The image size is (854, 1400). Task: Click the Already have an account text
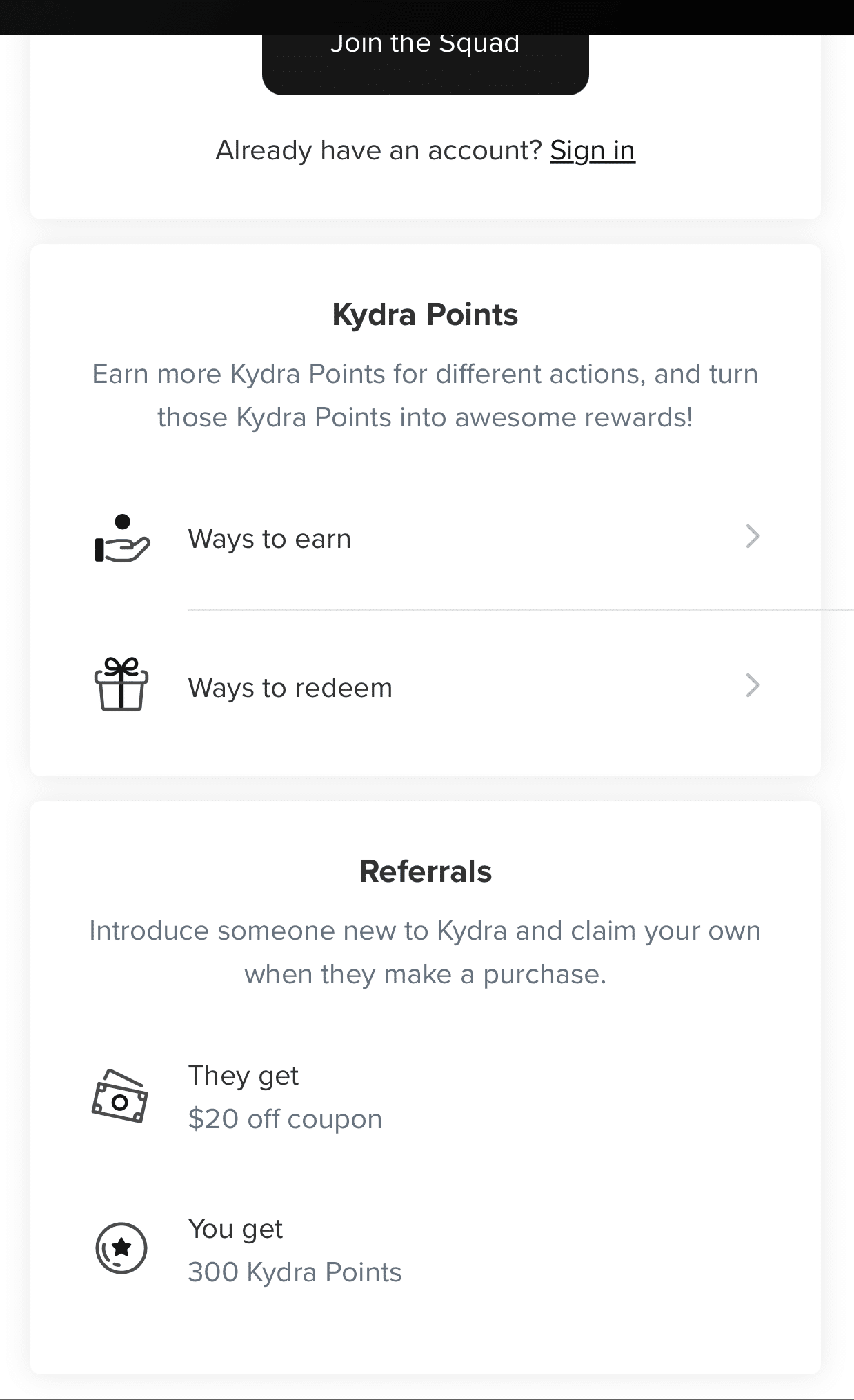pyautogui.click(x=379, y=150)
